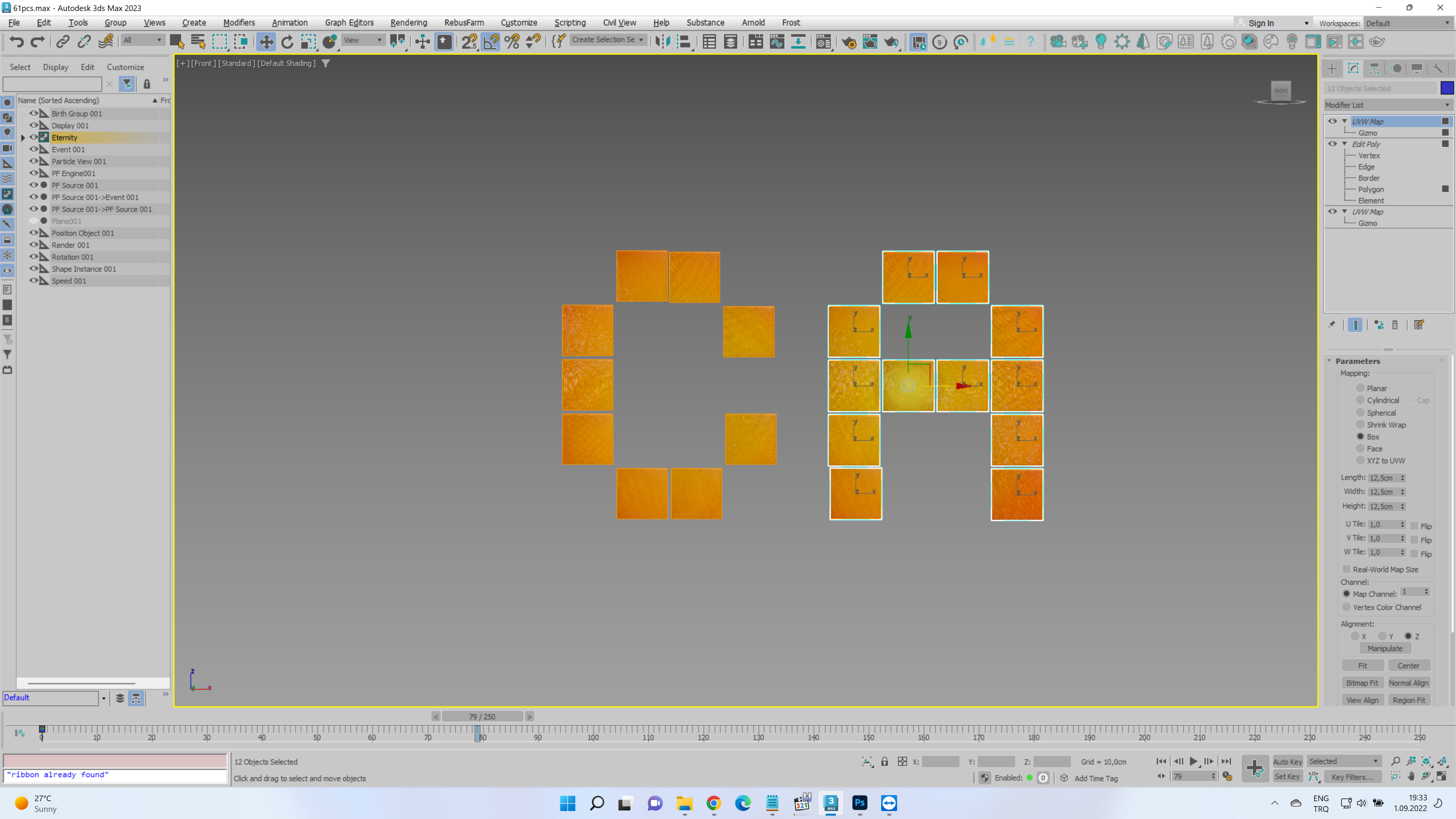Hide Plane001 with its visibility toggle
Screen dimensions: 1456x819
[34, 221]
